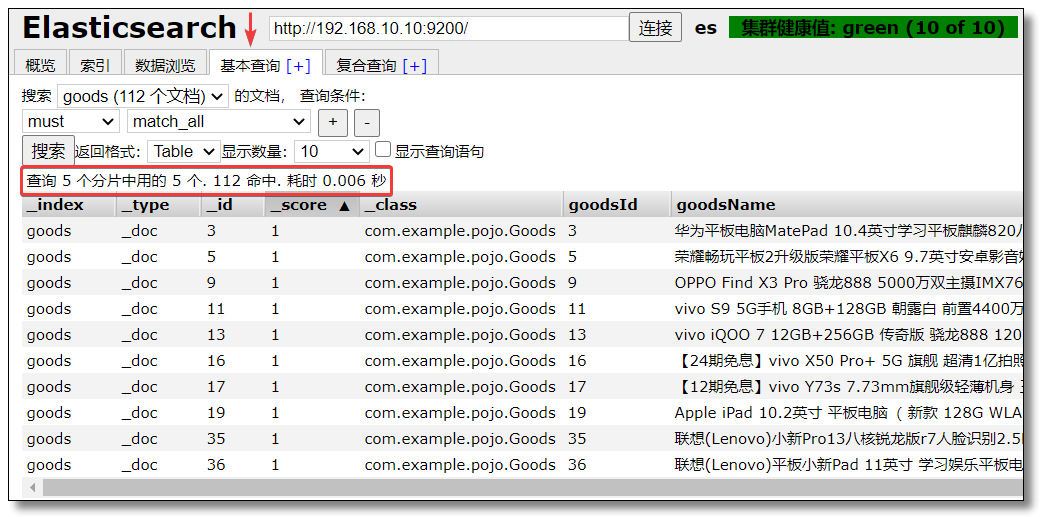Open the 数据浏览 tab
Screen dimensions: 1040x517
165,65
